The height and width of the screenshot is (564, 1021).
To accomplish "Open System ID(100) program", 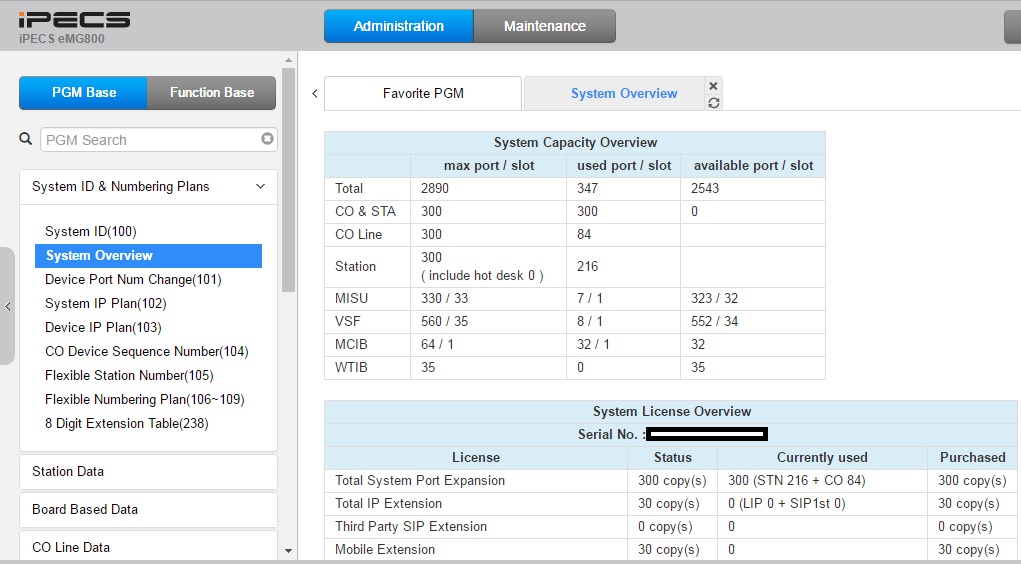I will pos(90,231).
